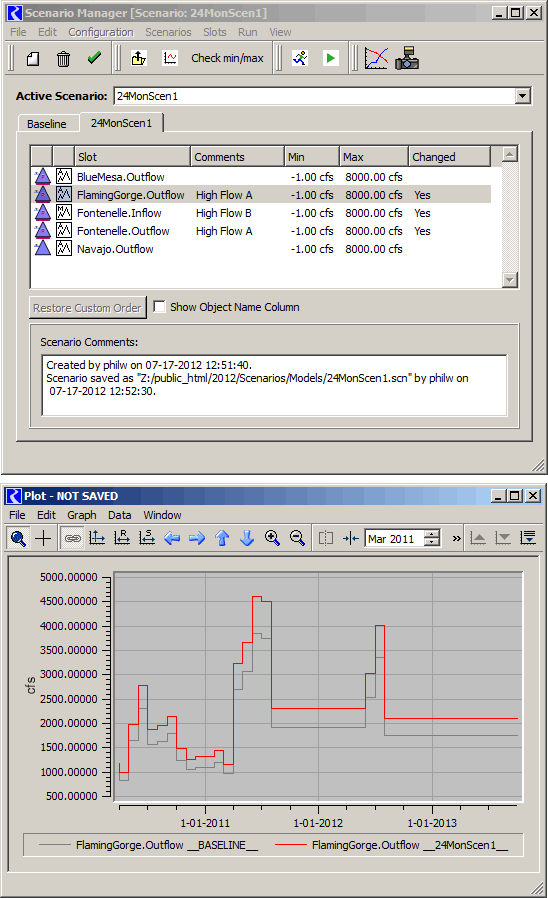Switch to the Baseline tab
The width and height of the screenshot is (548, 898).
(x=47, y=124)
